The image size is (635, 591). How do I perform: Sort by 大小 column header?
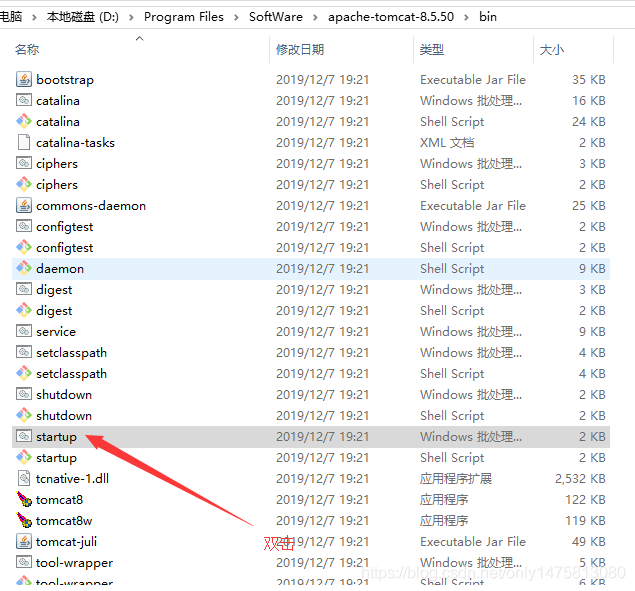pos(552,50)
